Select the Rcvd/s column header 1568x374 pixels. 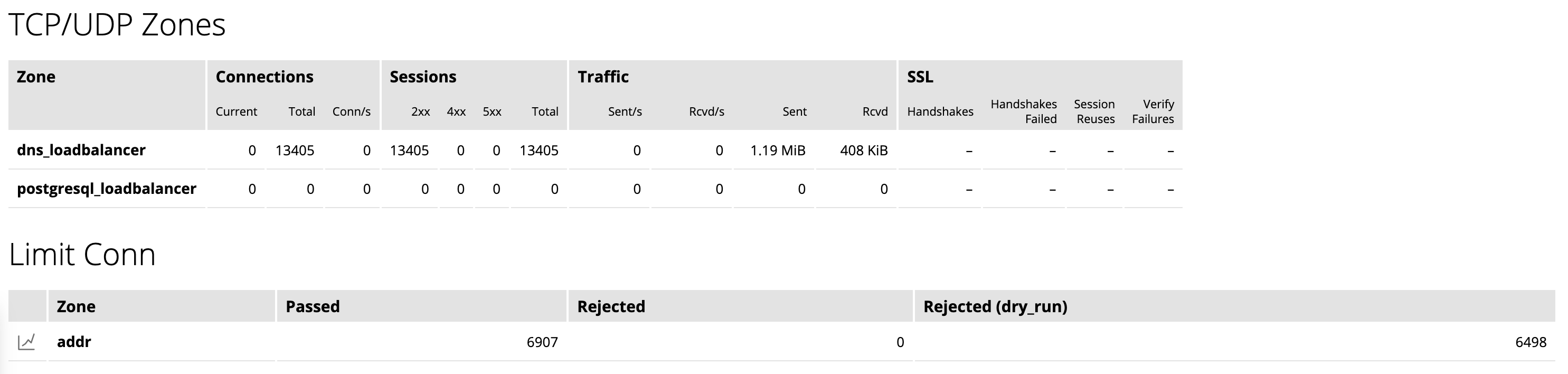pos(707,111)
